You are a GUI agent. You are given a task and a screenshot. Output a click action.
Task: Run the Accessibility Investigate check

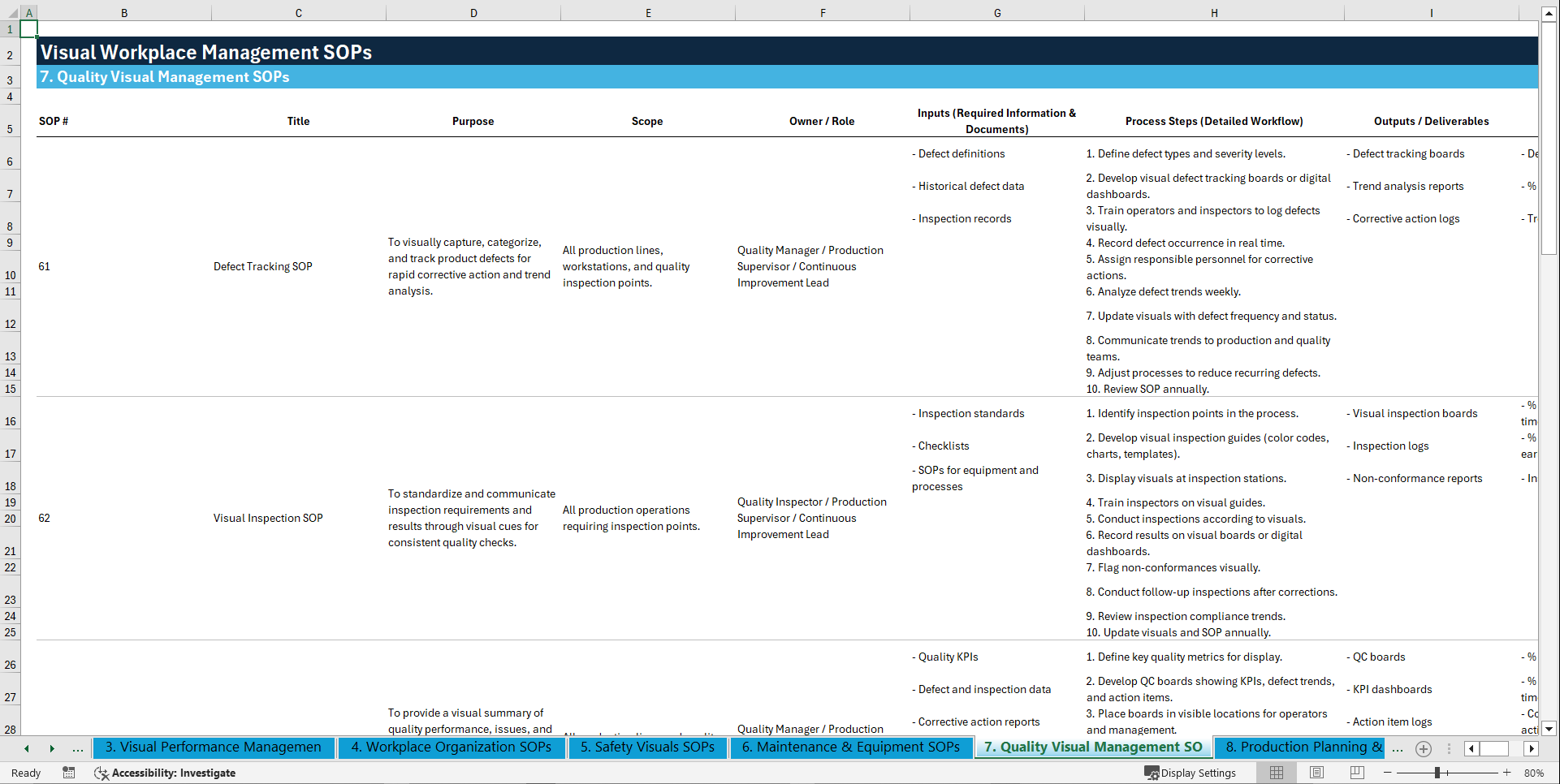(x=165, y=773)
